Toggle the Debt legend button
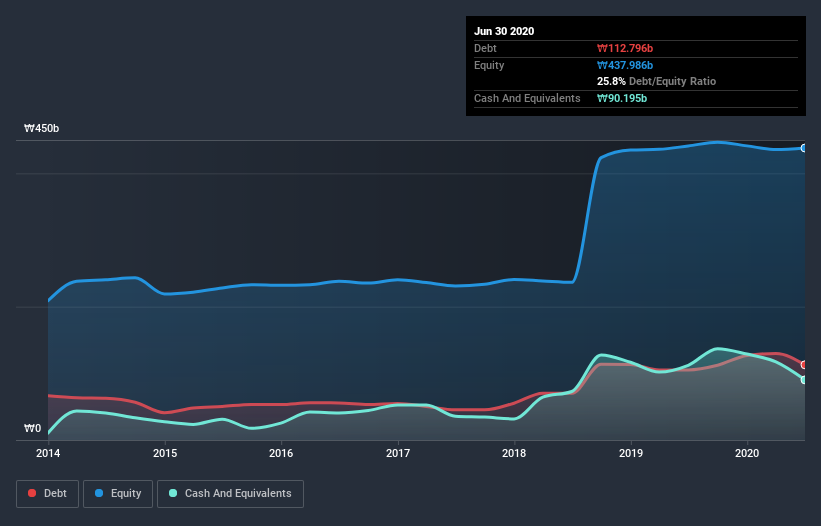Image resolution: width=821 pixels, height=526 pixels. point(47,494)
